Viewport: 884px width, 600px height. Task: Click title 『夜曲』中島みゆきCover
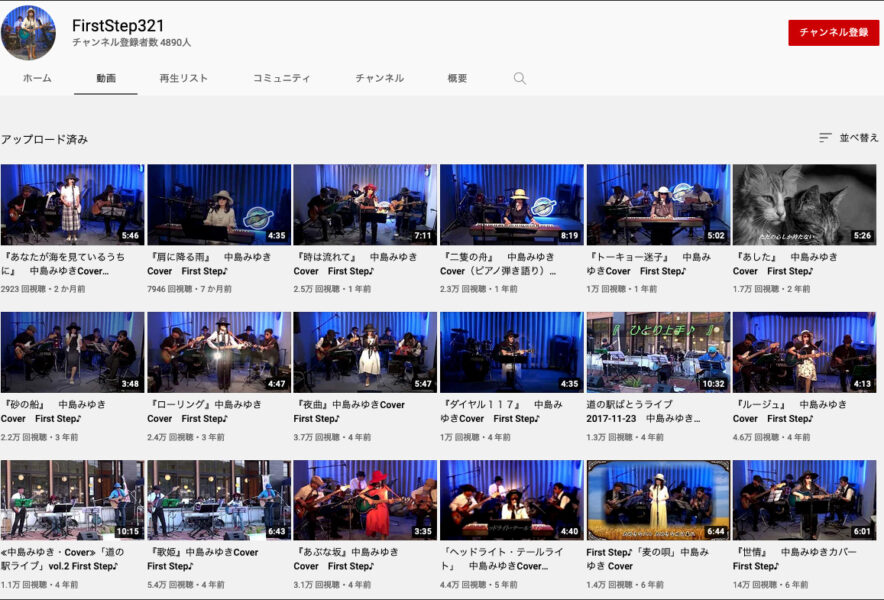tap(349, 411)
